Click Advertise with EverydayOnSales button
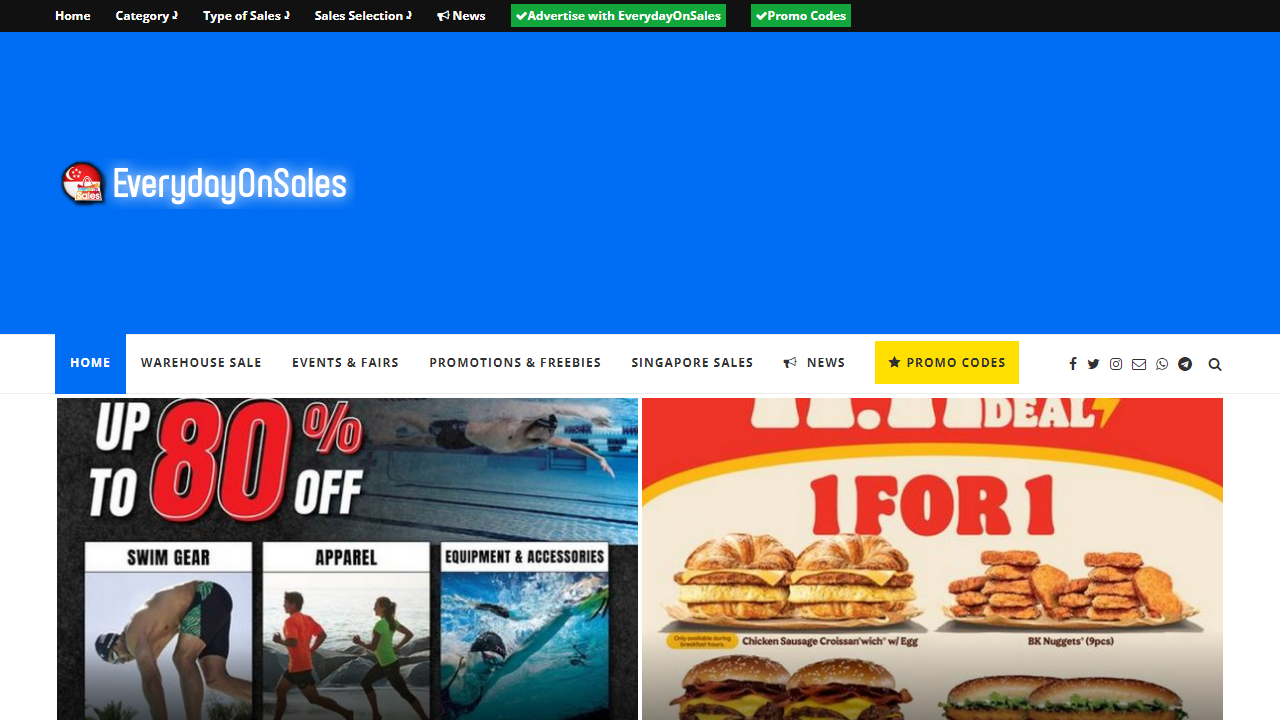The height and width of the screenshot is (720, 1280). (618, 16)
